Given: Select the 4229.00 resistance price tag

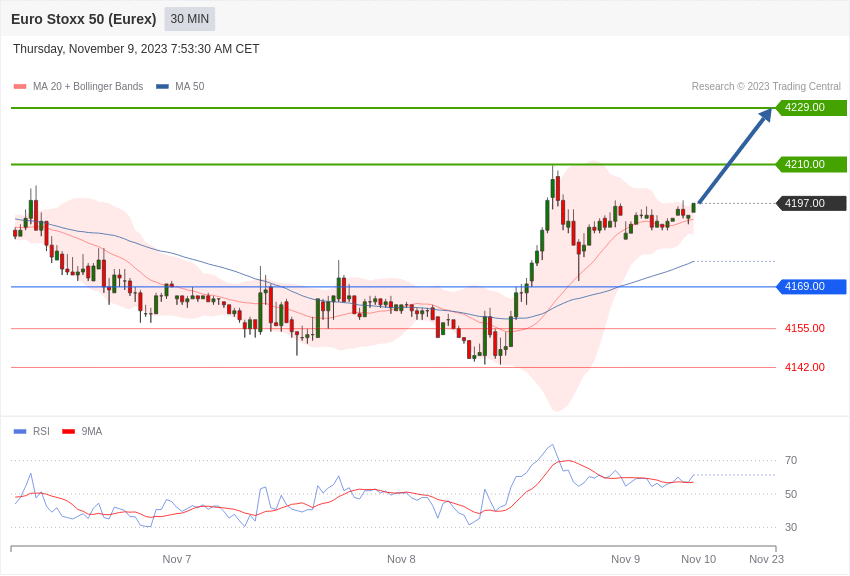Looking at the screenshot, I should click(x=812, y=107).
